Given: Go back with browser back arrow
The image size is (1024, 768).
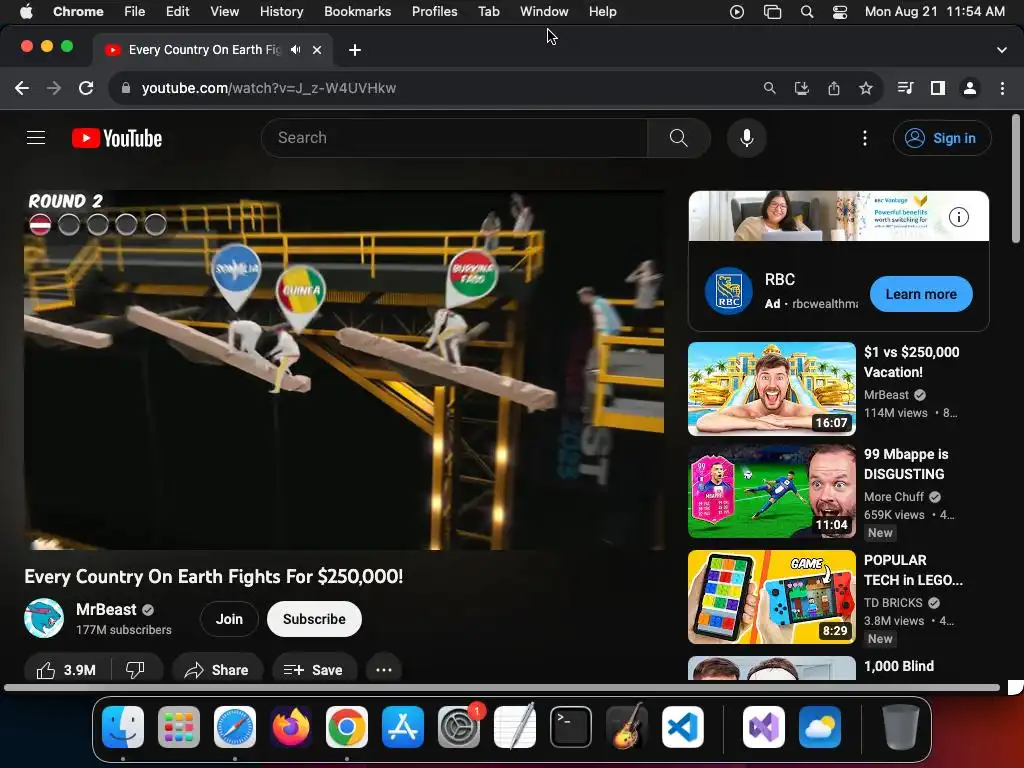Looking at the screenshot, I should (22, 88).
